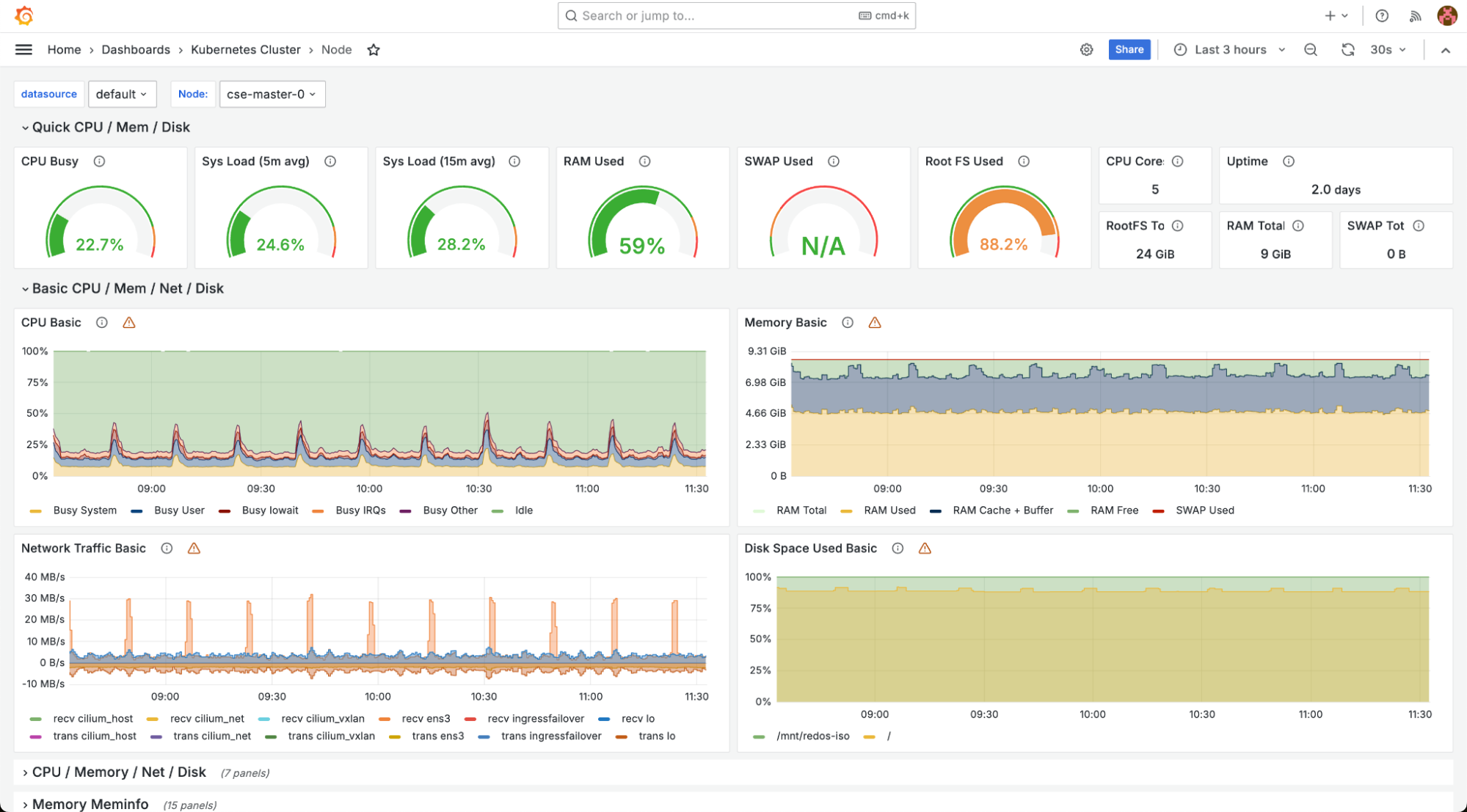
Task: Open the Node cse-master-0 dropdown
Action: 272,94
